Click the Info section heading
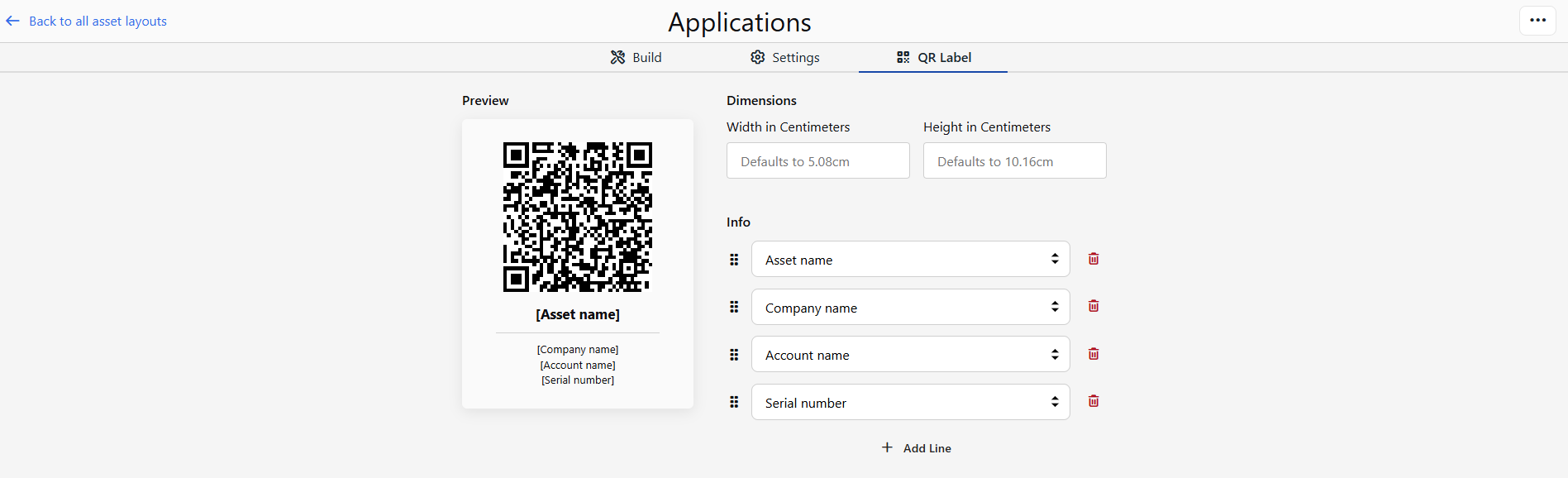1568x478 pixels. [738, 222]
